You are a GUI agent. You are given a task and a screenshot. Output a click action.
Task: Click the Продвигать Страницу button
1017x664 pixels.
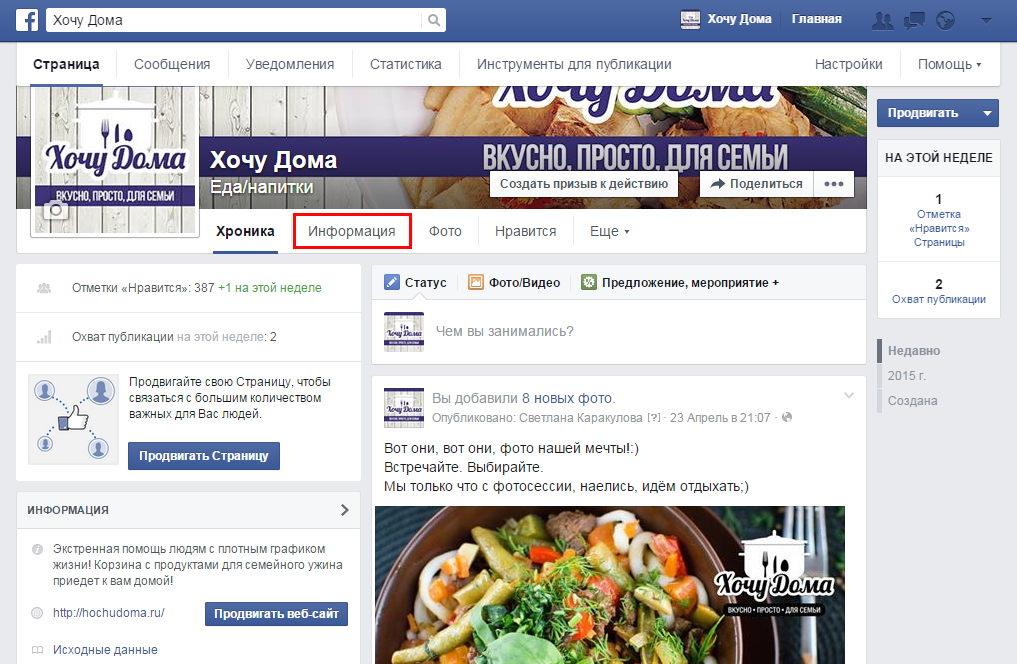pyautogui.click(x=204, y=456)
